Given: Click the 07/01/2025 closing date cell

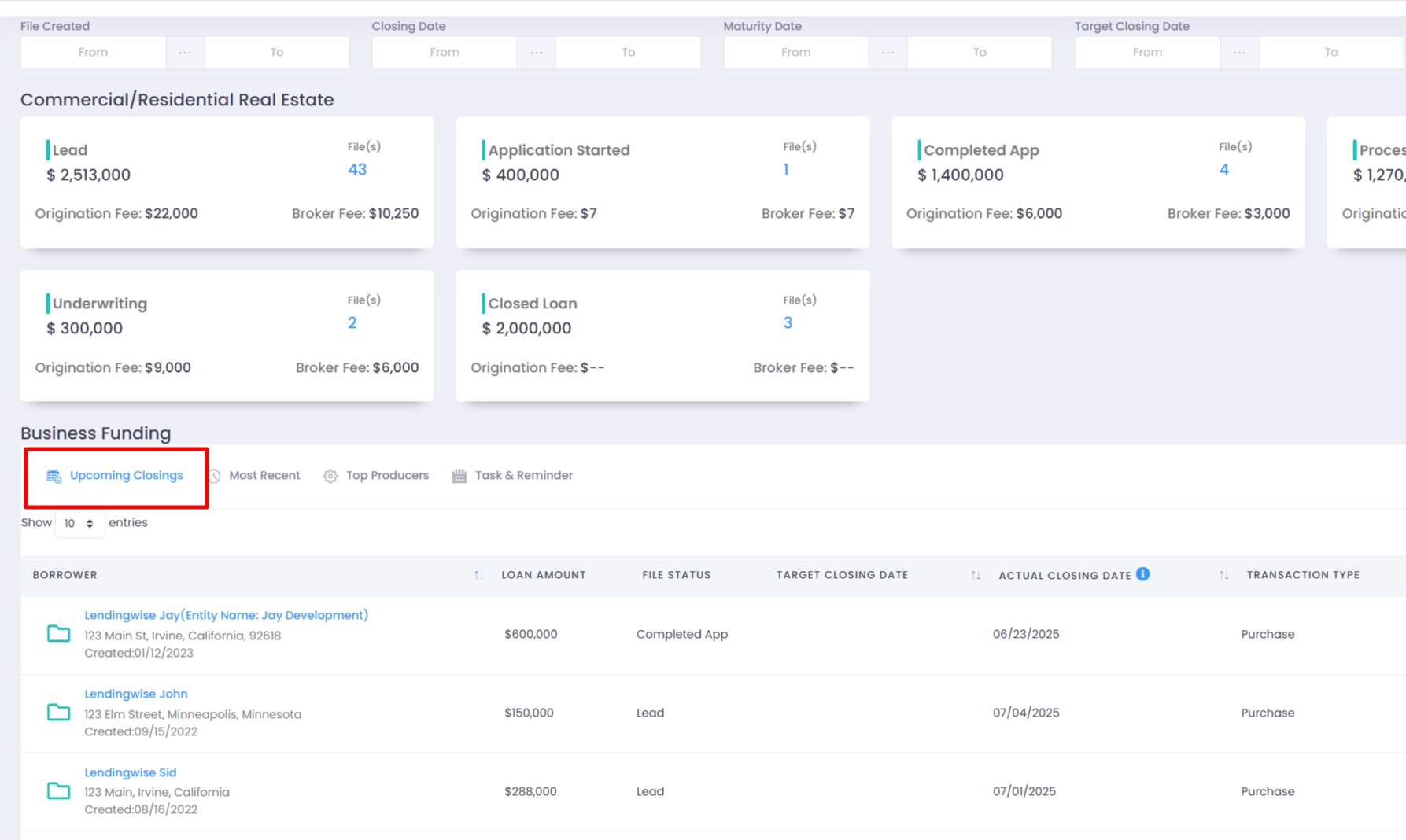Looking at the screenshot, I should coord(1024,791).
